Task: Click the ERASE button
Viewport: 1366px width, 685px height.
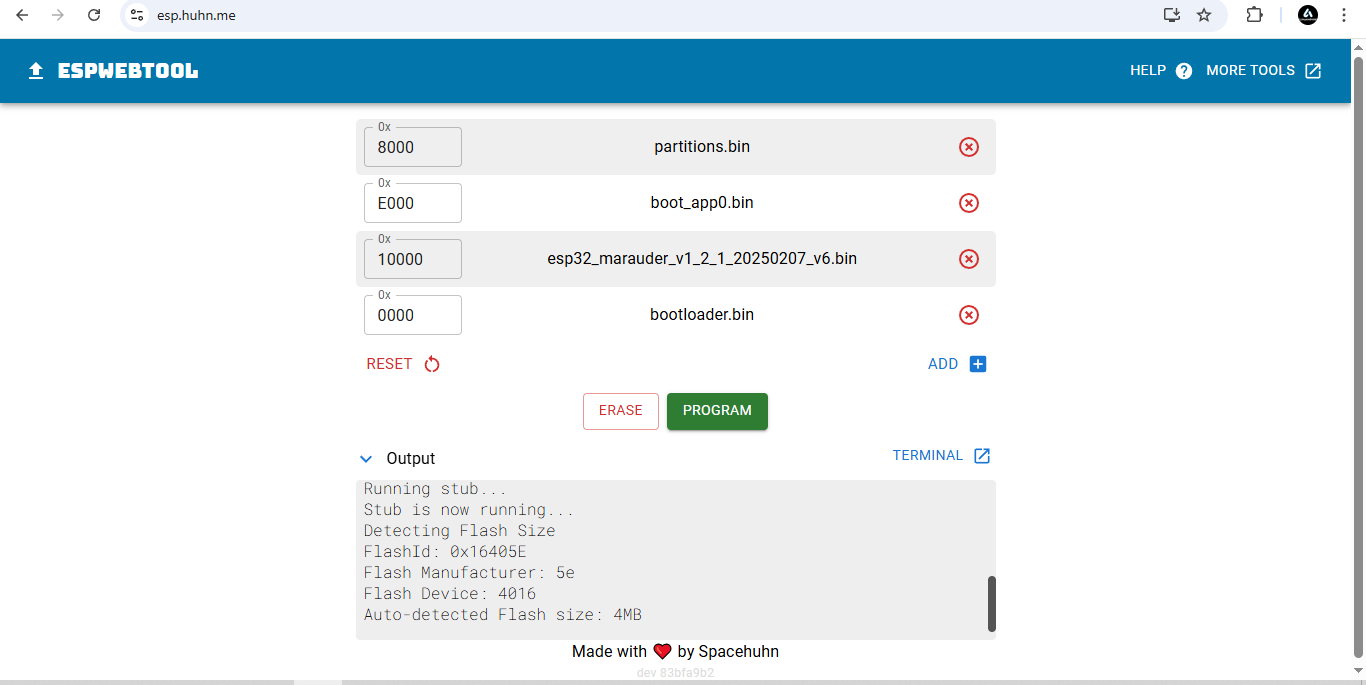Action: 621,411
